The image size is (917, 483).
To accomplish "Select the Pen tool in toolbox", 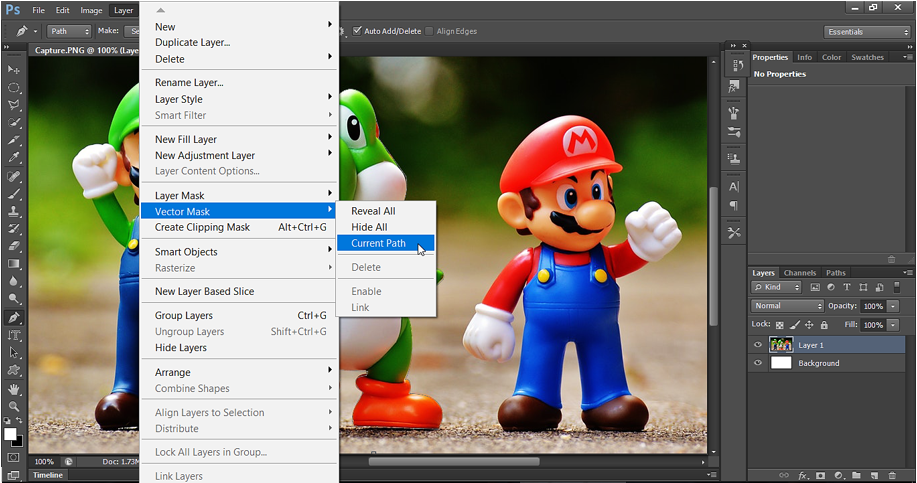I will point(13,318).
